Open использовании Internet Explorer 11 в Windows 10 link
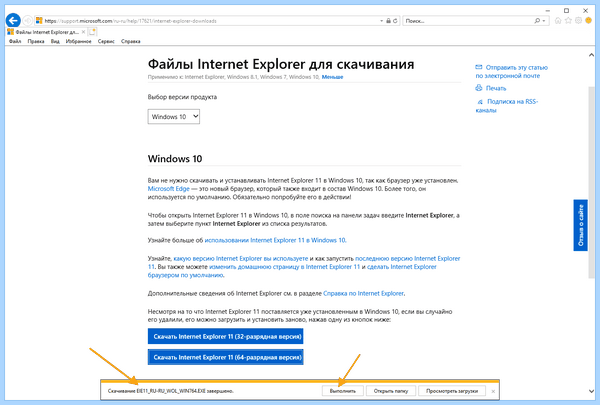 pyautogui.click(x=275, y=240)
